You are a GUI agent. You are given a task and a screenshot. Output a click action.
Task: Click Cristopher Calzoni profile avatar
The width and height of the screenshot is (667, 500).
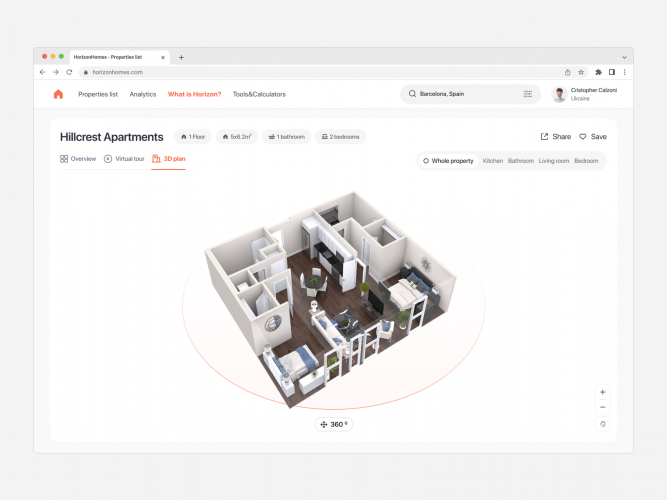pyautogui.click(x=559, y=94)
